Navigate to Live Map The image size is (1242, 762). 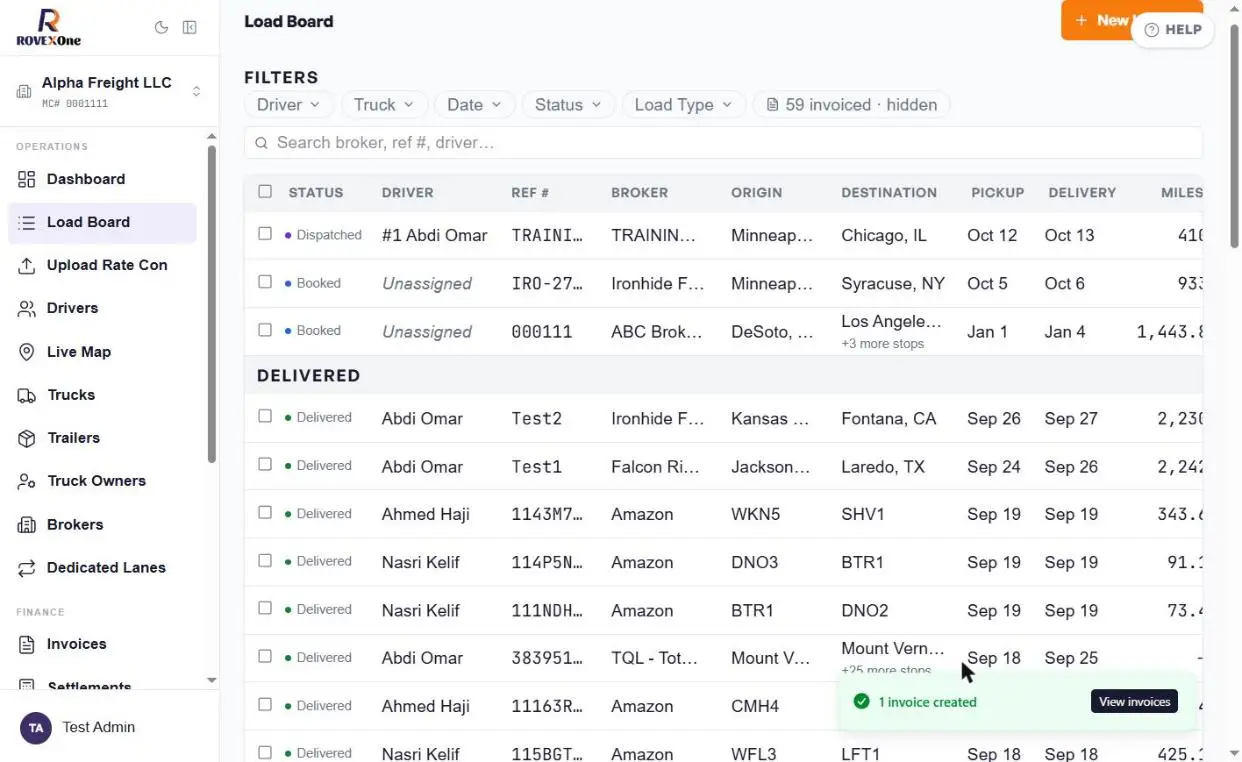click(x=102, y=352)
